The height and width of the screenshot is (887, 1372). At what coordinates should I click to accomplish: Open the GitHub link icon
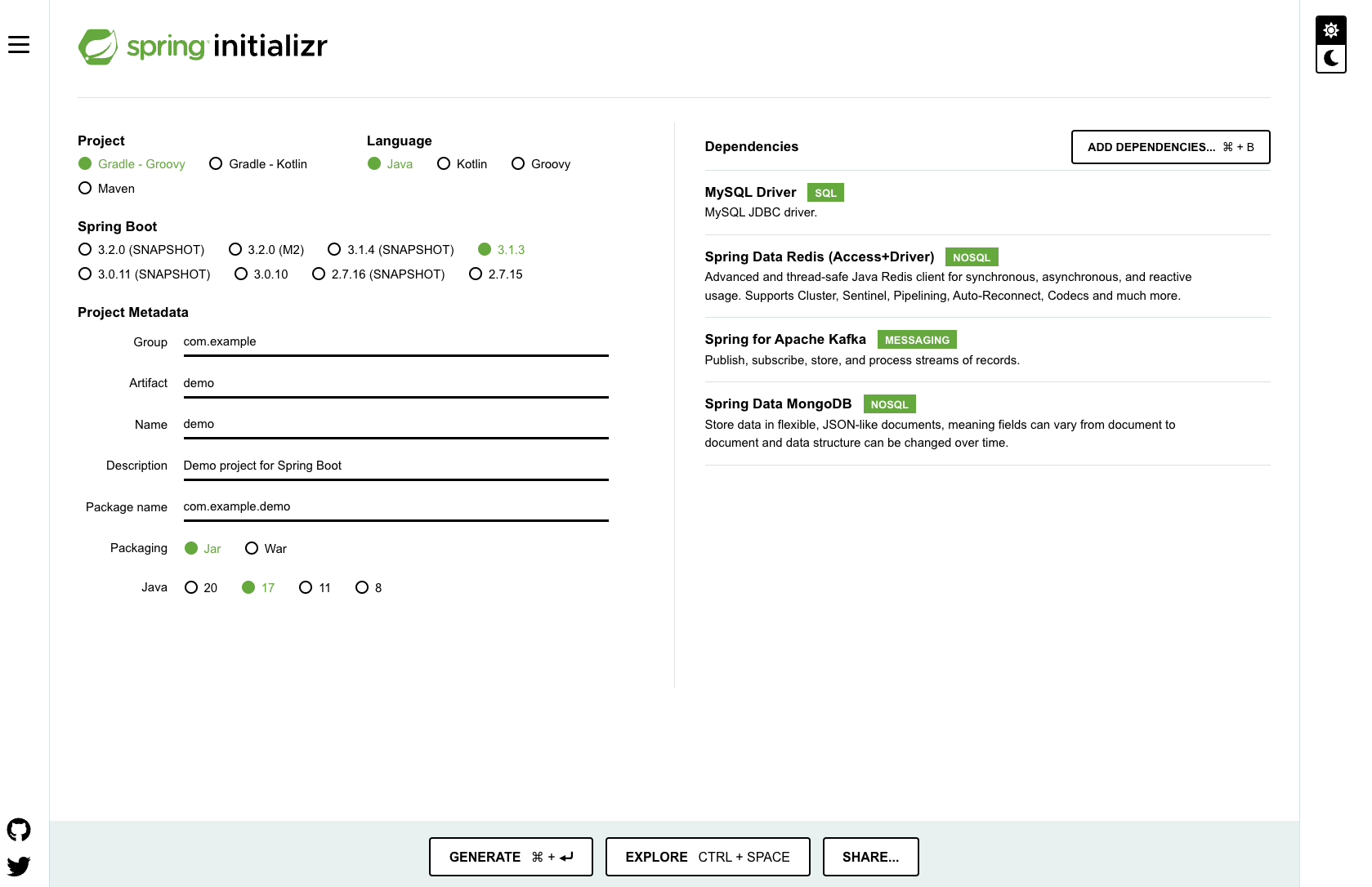coord(19,830)
